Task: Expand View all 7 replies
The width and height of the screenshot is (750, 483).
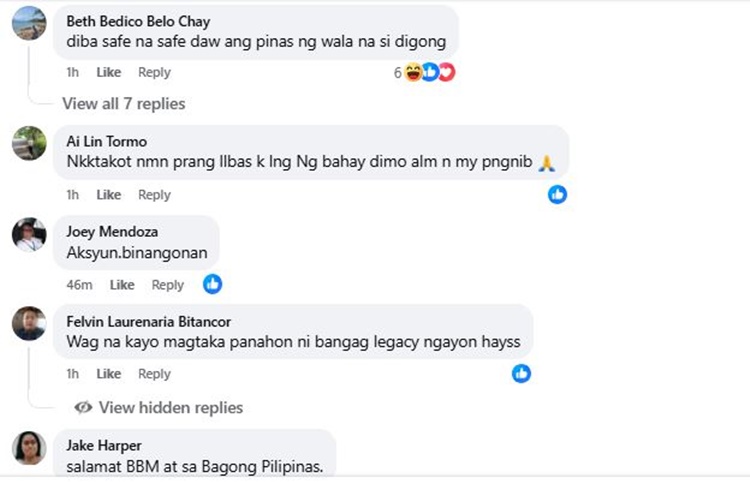Action: click(x=123, y=104)
